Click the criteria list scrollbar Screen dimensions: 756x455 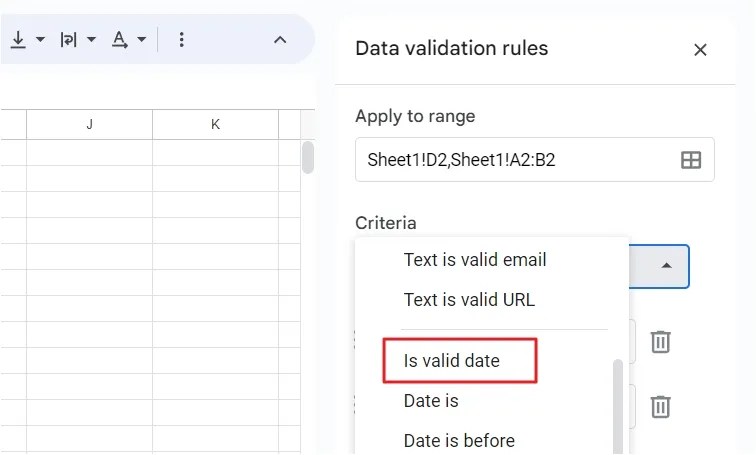(x=618, y=406)
